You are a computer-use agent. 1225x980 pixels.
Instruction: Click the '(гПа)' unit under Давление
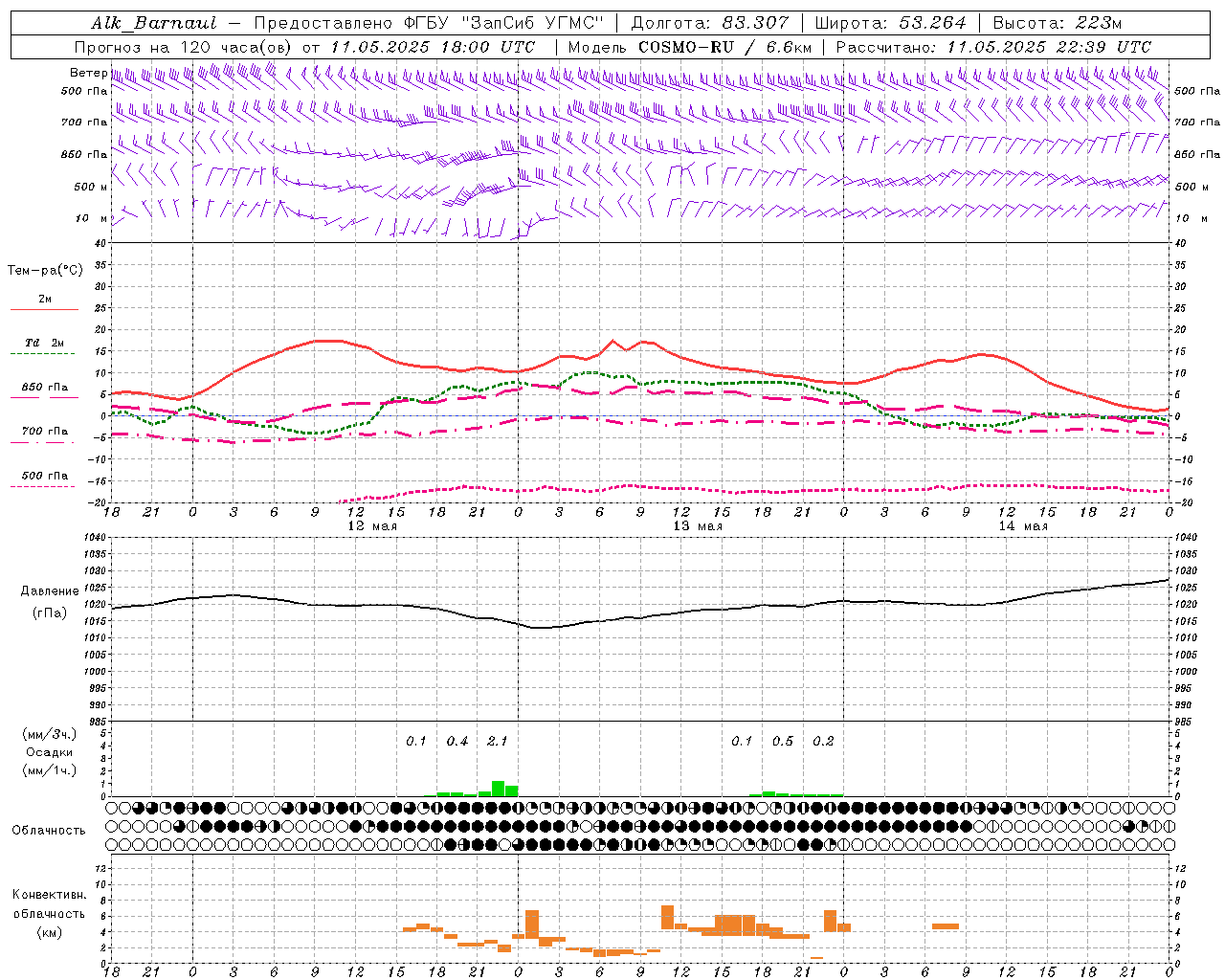click(50, 613)
